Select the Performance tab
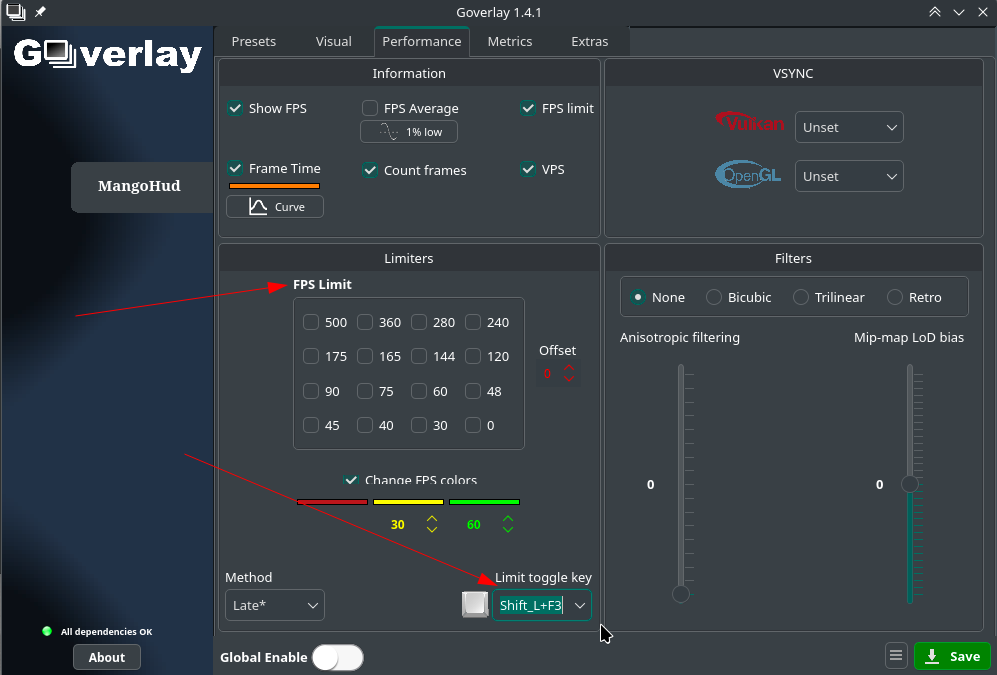This screenshot has width=997, height=675. [422, 41]
